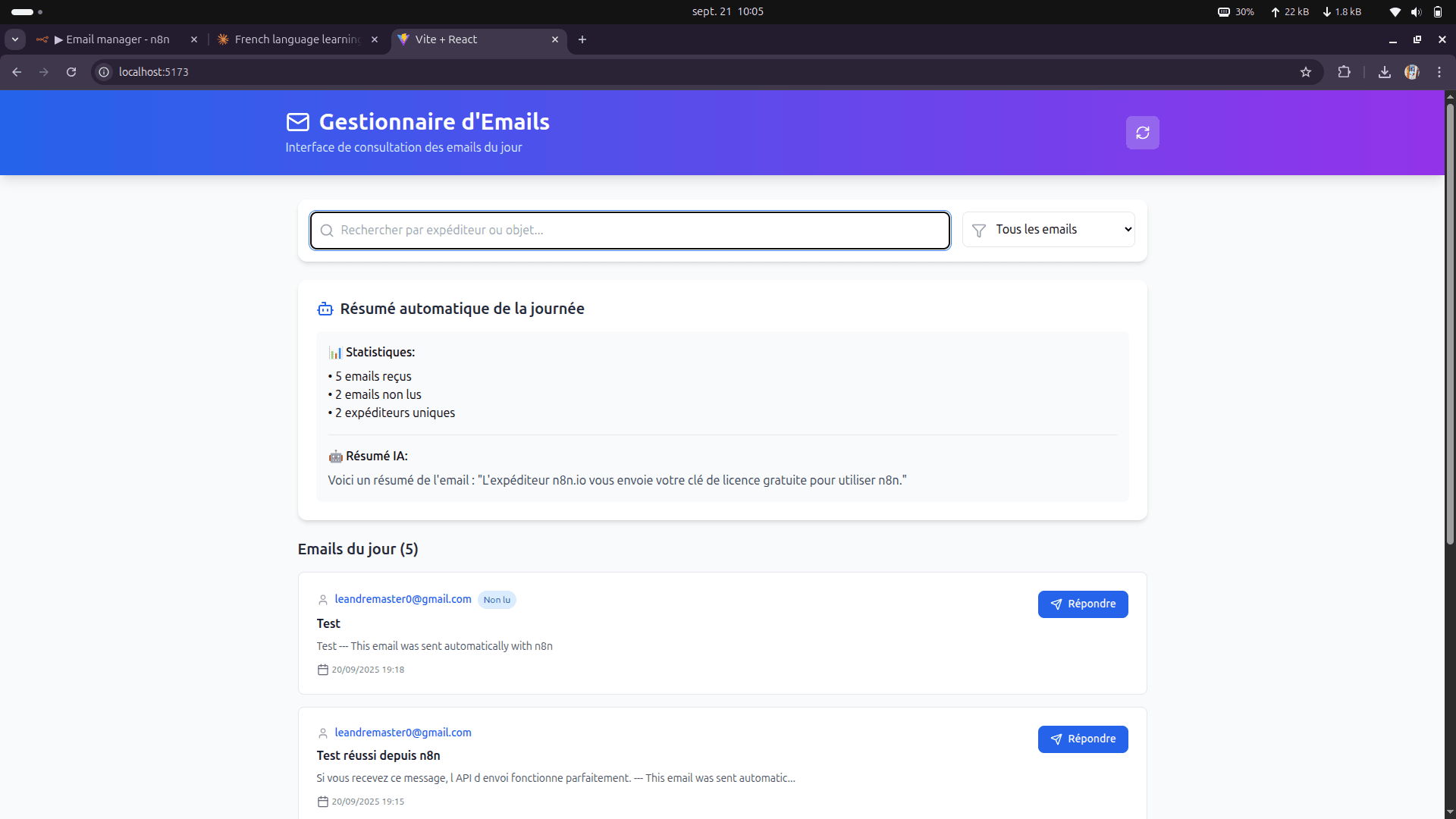Click the filter funnel icon next to Tous les emails

tap(978, 229)
